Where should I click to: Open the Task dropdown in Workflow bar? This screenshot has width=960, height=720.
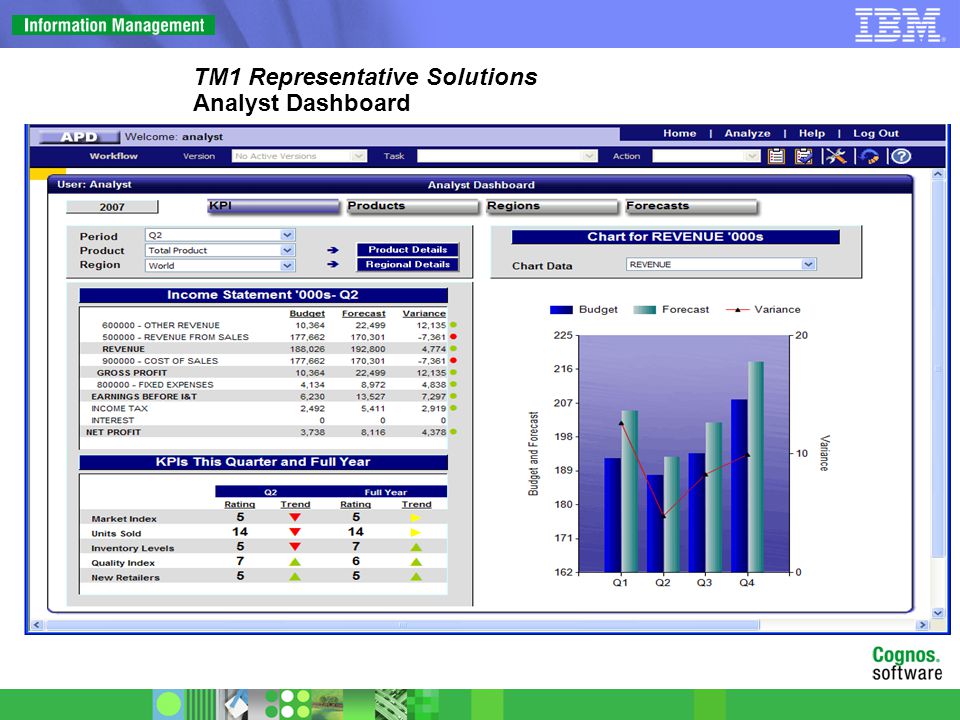[507, 156]
